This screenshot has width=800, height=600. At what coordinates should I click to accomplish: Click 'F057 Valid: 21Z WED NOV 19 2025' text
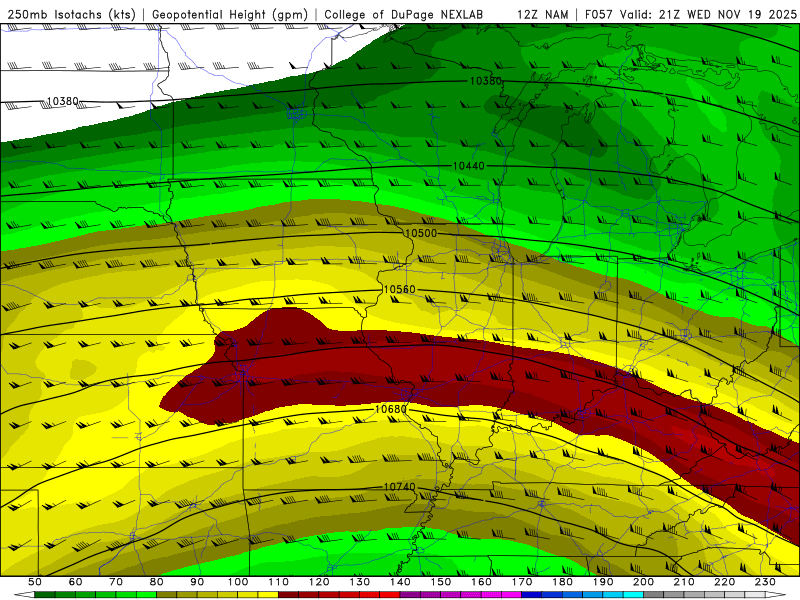tap(690, 15)
